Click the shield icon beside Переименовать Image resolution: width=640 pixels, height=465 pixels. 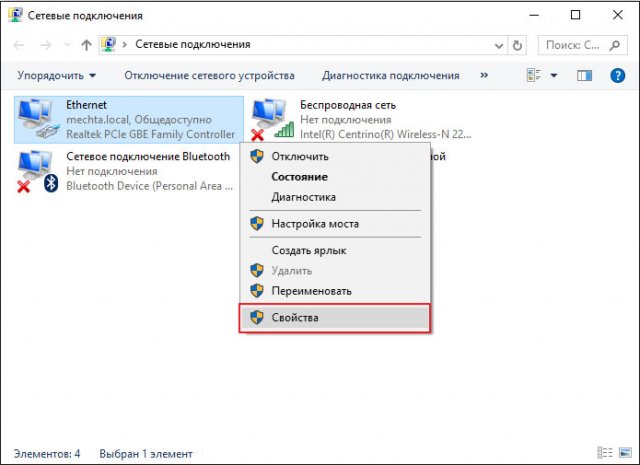click(x=257, y=291)
